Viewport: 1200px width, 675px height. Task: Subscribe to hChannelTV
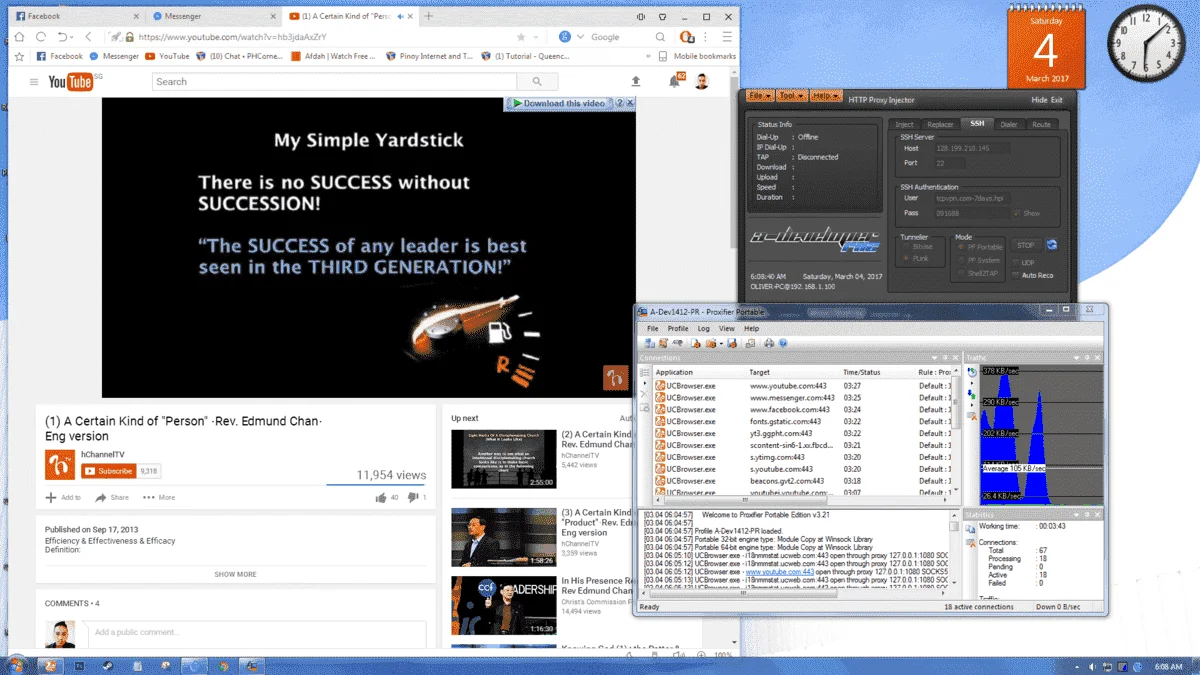click(x=108, y=471)
